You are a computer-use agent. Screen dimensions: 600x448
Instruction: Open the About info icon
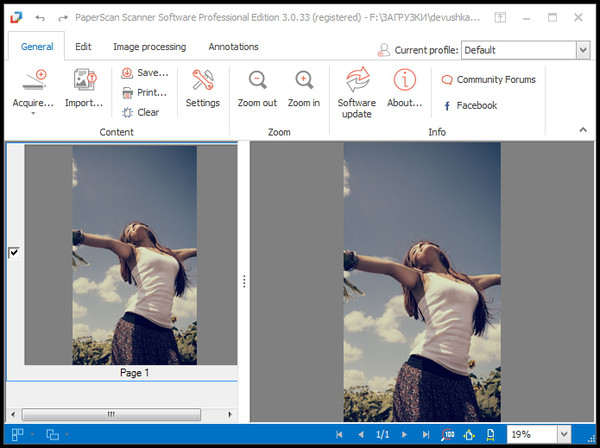[x=404, y=82]
